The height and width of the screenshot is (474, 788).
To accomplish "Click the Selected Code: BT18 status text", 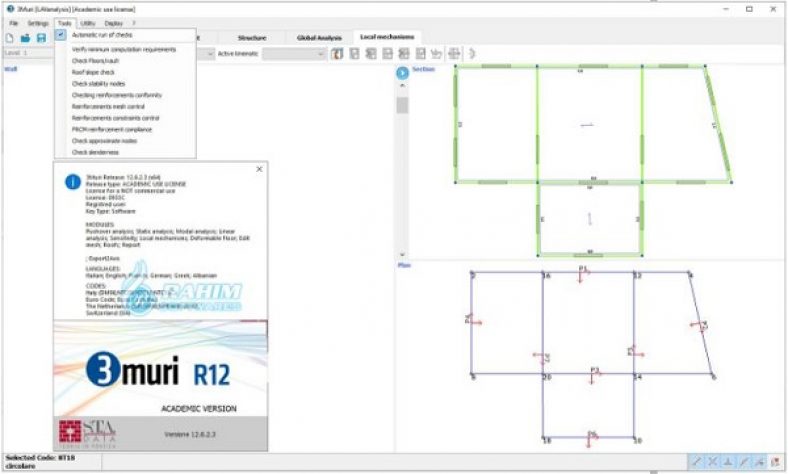I will click(40, 458).
